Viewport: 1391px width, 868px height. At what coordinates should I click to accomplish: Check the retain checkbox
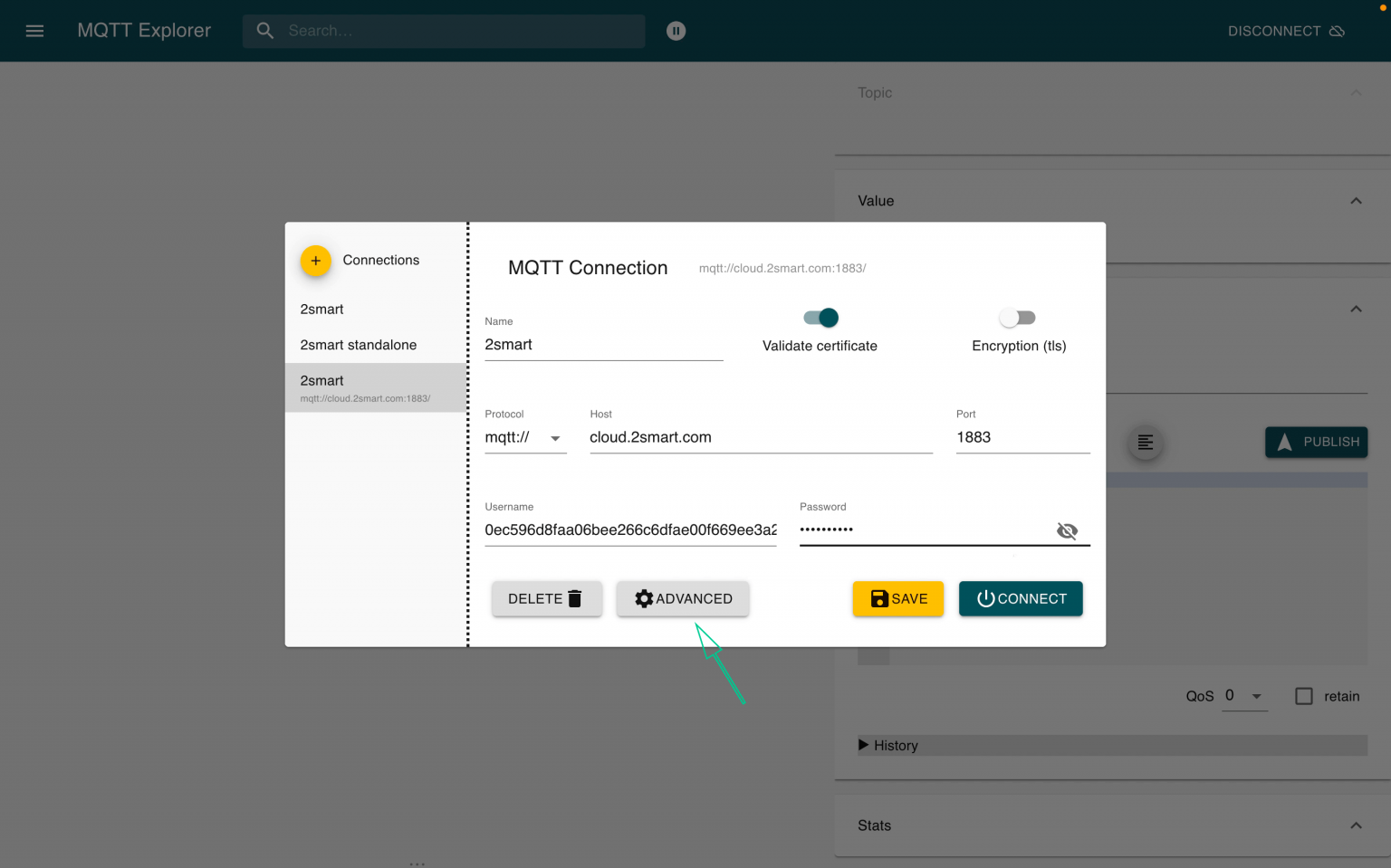tap(1304, 695)
